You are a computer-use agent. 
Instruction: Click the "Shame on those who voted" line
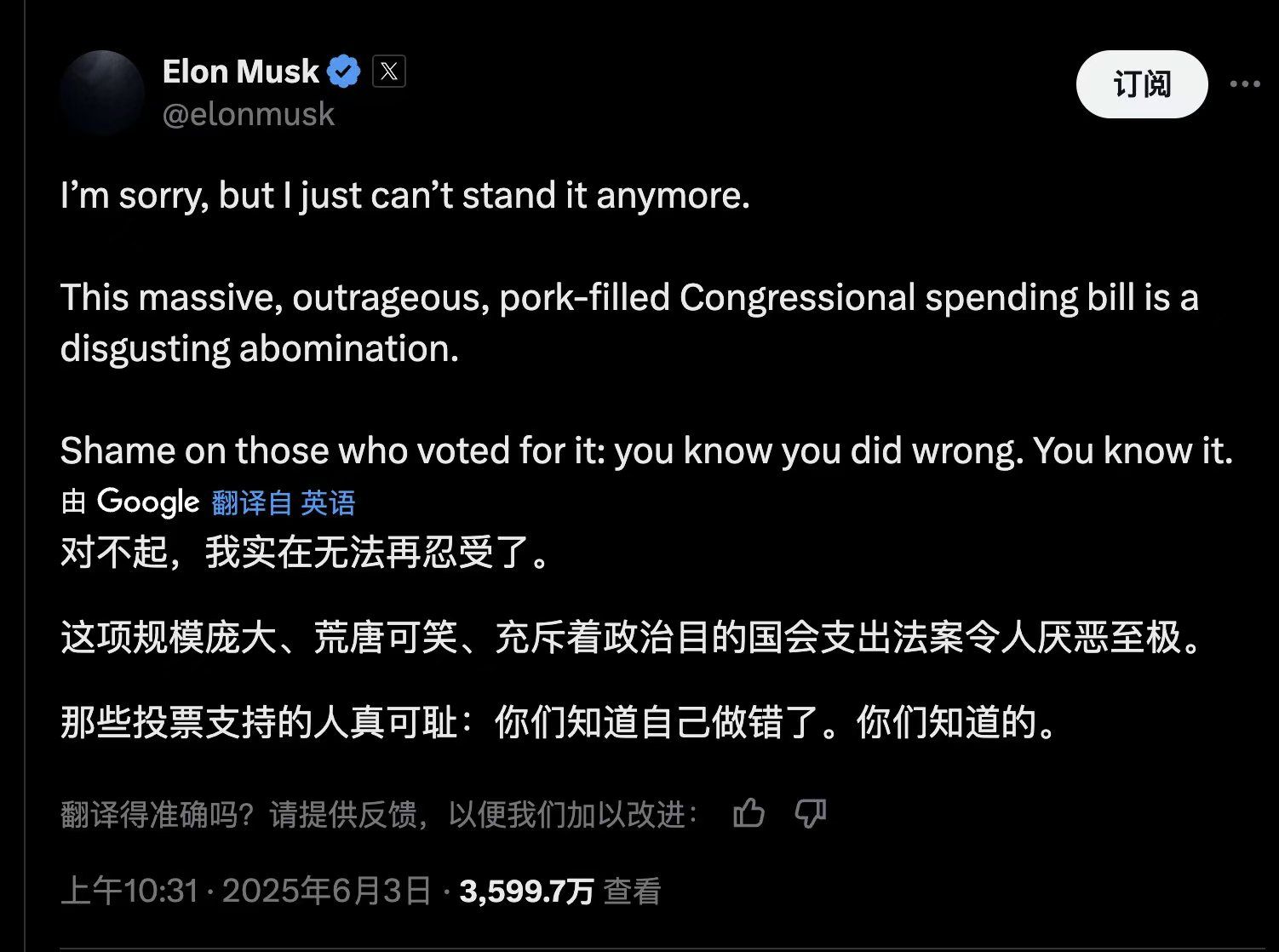coord(645,450)
